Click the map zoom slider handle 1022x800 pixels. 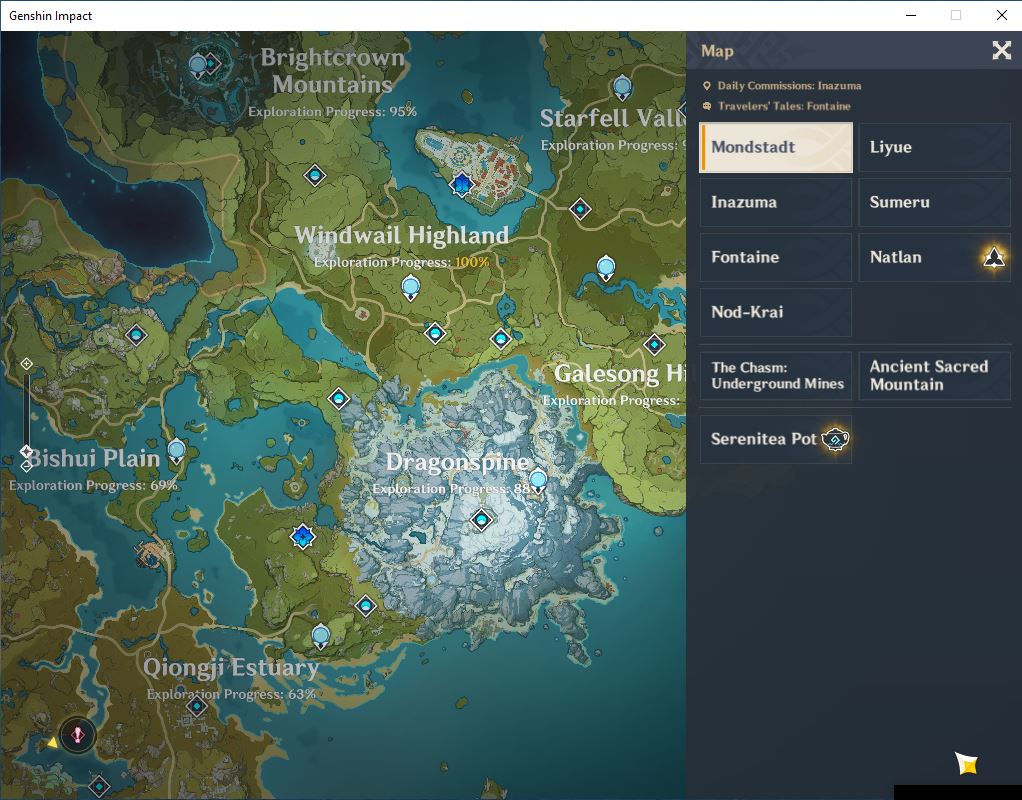pos(26,451)
